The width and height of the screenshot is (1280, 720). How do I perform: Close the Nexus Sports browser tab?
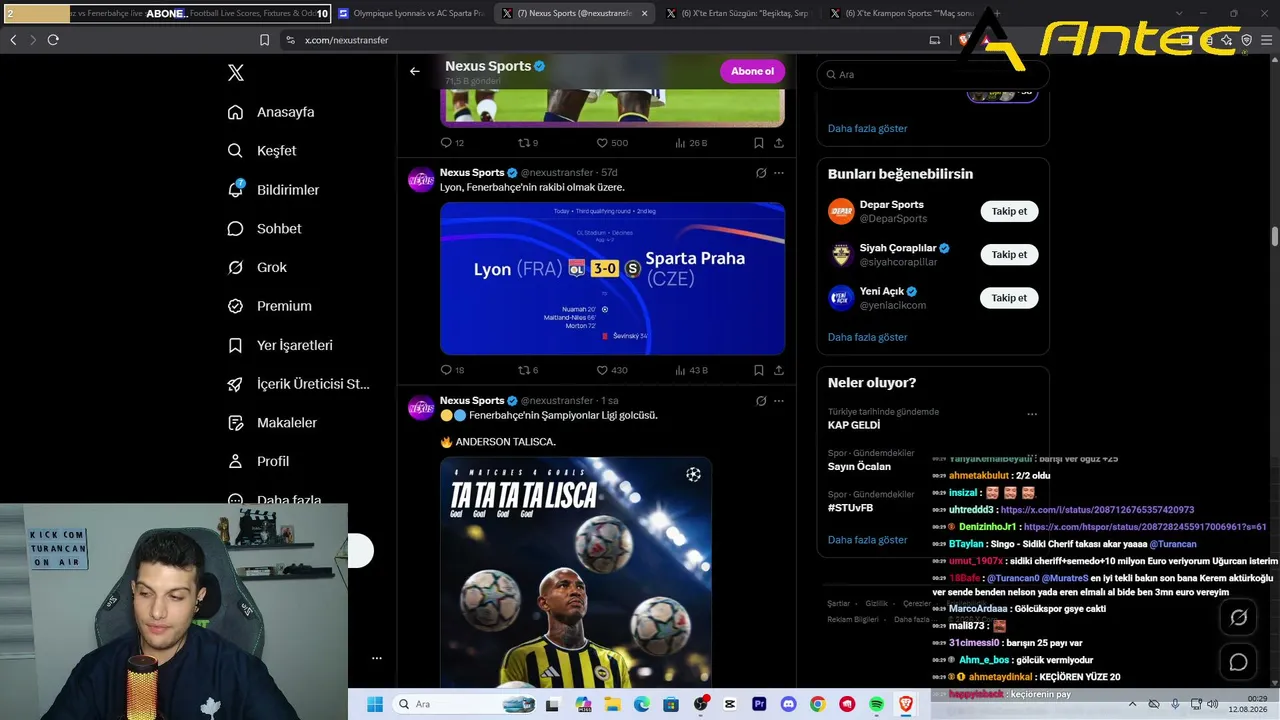coord(644,14)
